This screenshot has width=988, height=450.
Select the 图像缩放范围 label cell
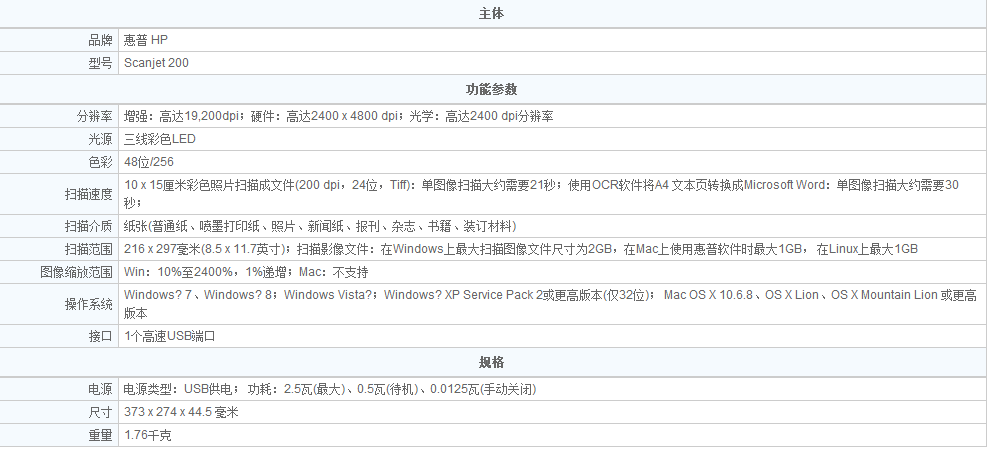[x=59, y=272]
